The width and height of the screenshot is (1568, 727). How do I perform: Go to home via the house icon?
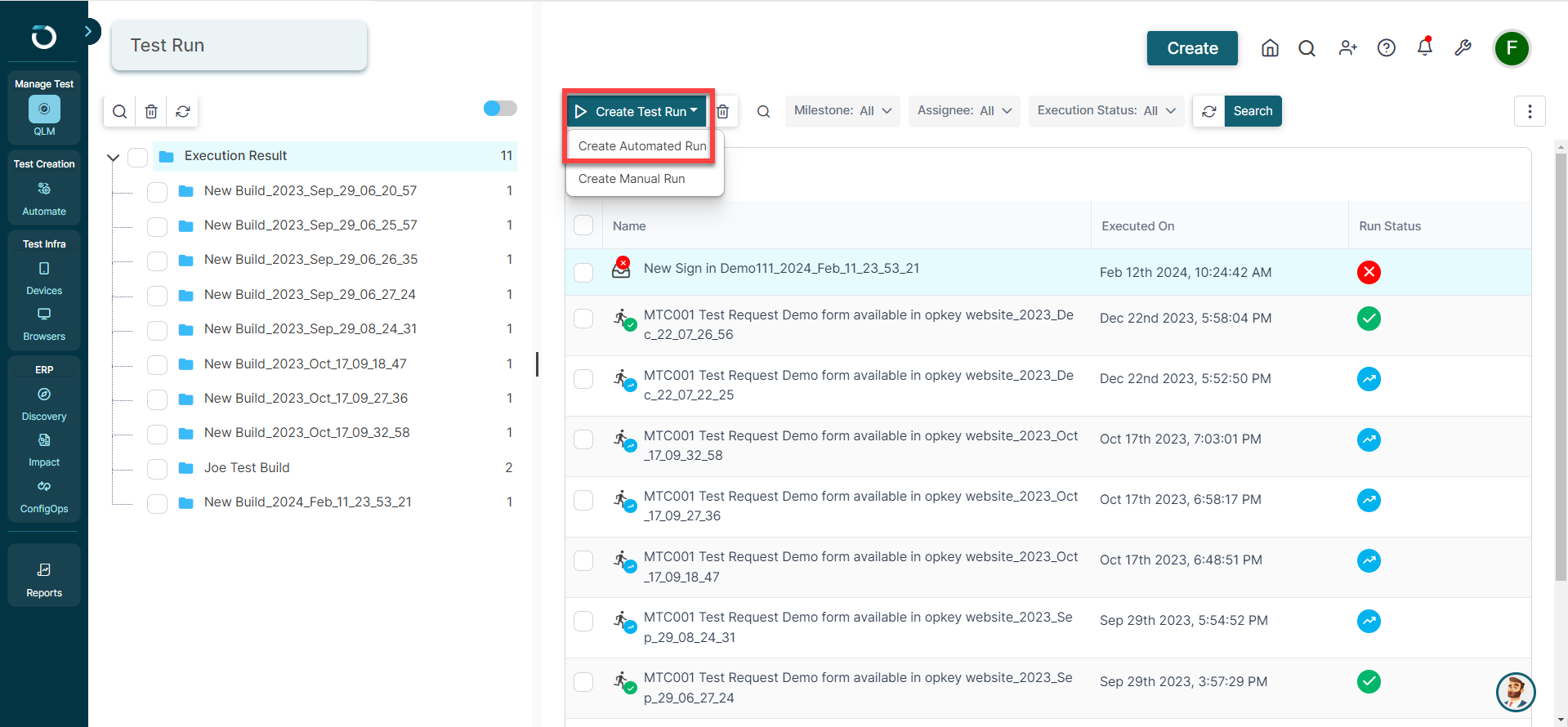coord(1270,48)
